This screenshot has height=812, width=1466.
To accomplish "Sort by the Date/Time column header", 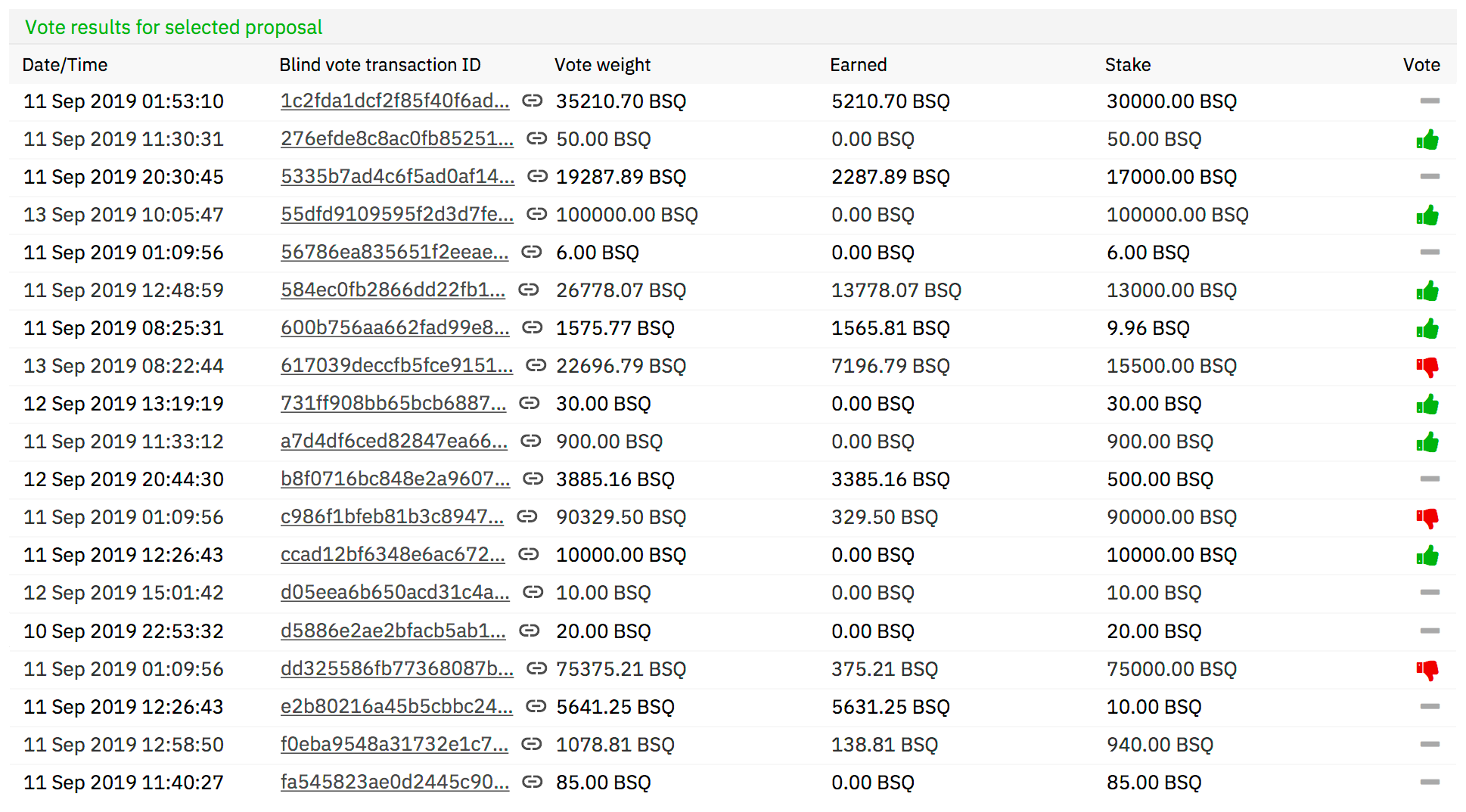I will pos(65,65).
